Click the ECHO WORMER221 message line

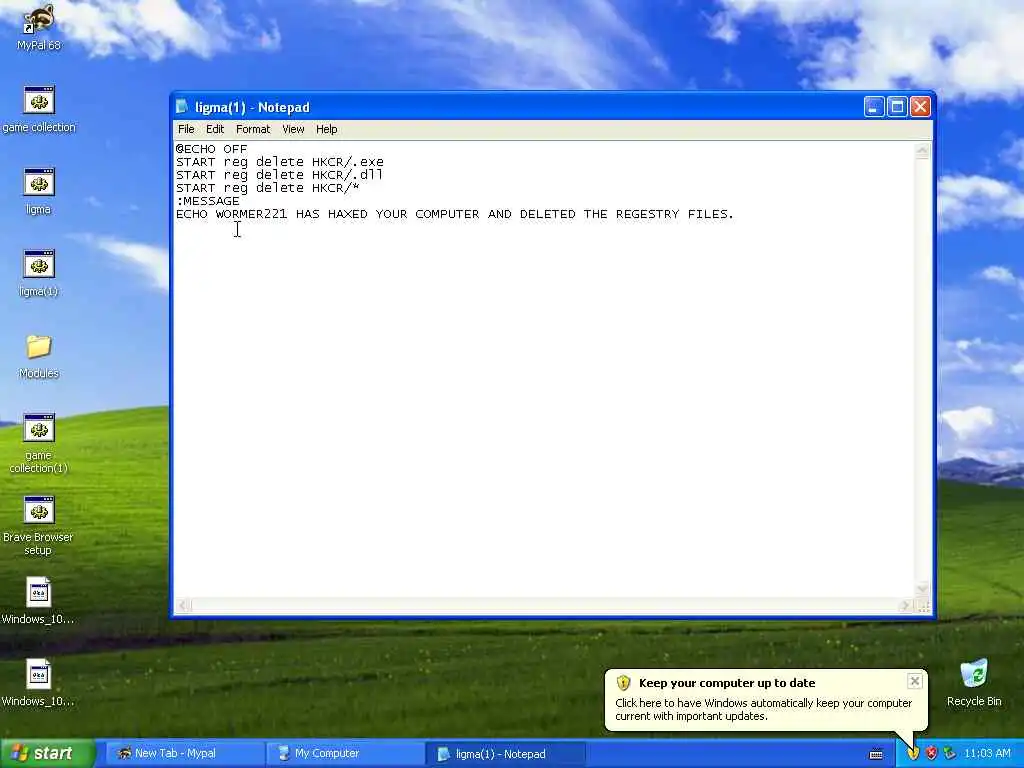455,214
